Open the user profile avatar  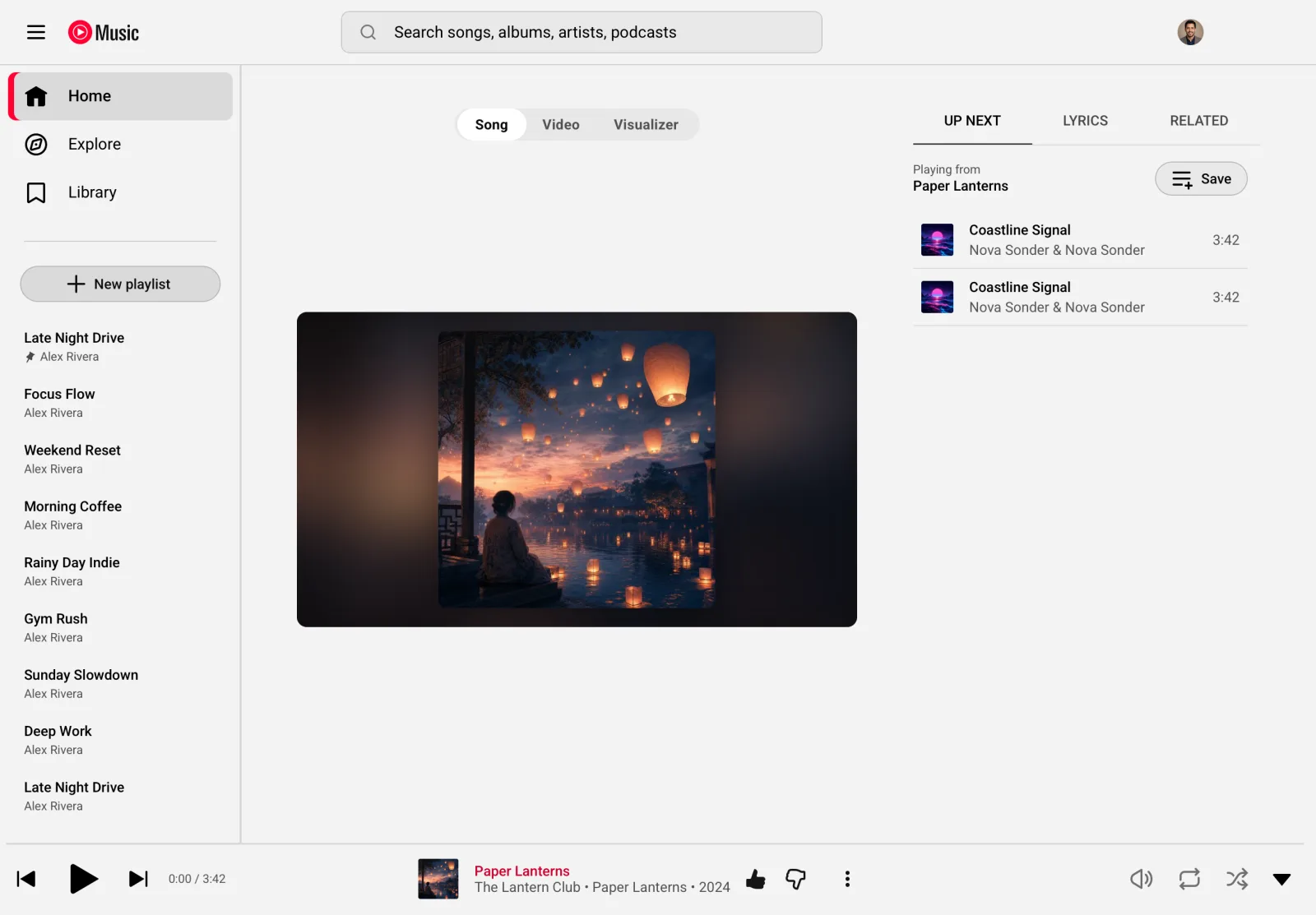tap(1190, 32)
